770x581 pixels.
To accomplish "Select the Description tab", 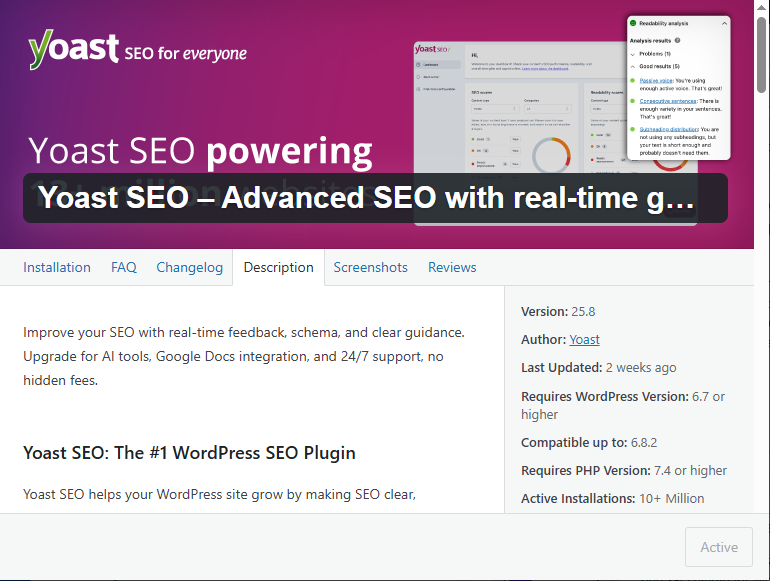I will (x=278, y=267).
